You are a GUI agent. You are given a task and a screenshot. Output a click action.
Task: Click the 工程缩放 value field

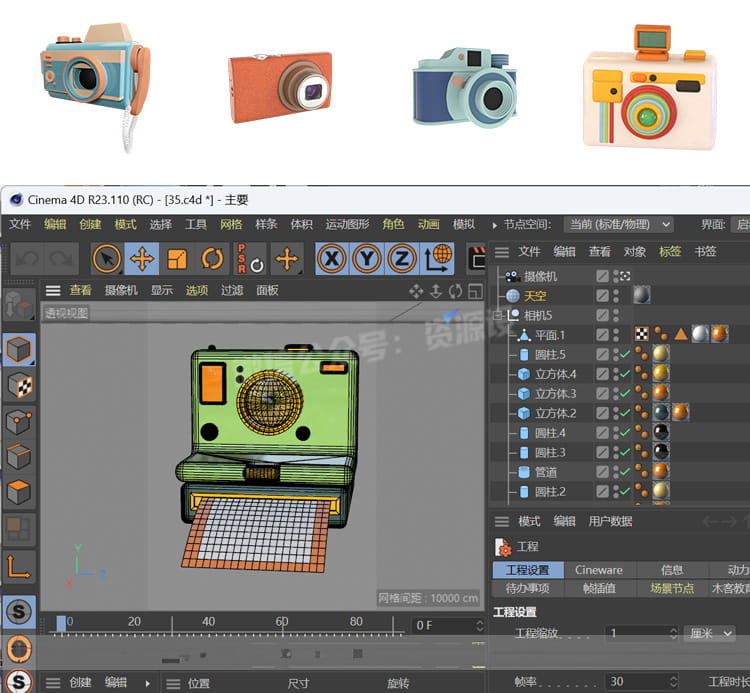point(641,633)
